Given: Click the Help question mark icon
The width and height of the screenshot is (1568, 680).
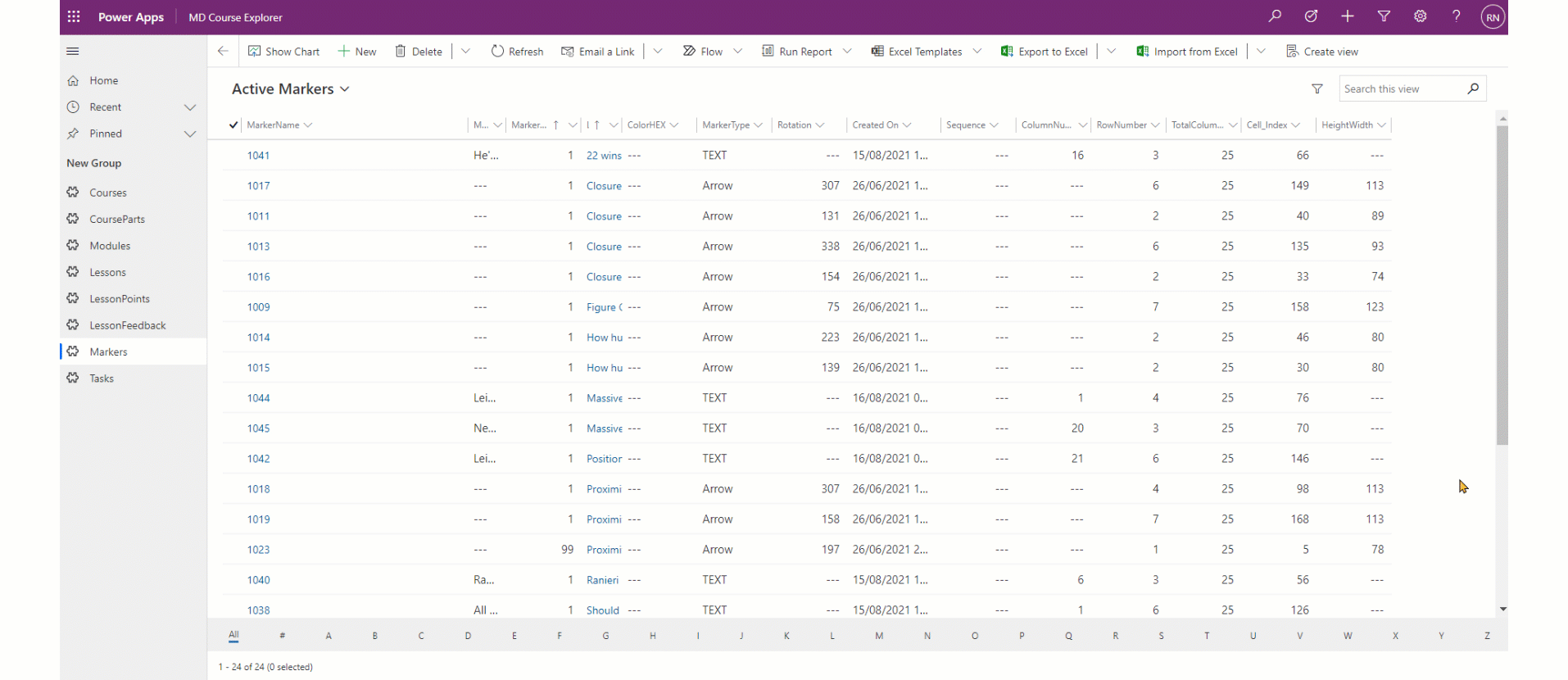Looking at the screenshot, I should point(1456,16).
